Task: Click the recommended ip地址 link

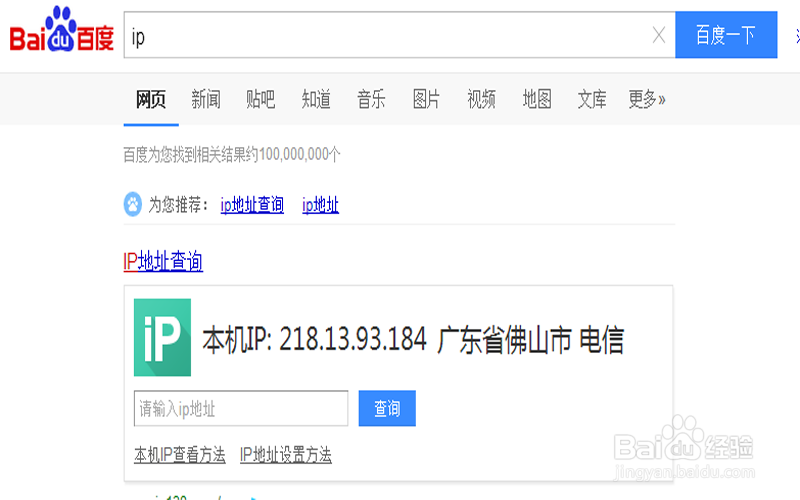Action: click(320, 205)
